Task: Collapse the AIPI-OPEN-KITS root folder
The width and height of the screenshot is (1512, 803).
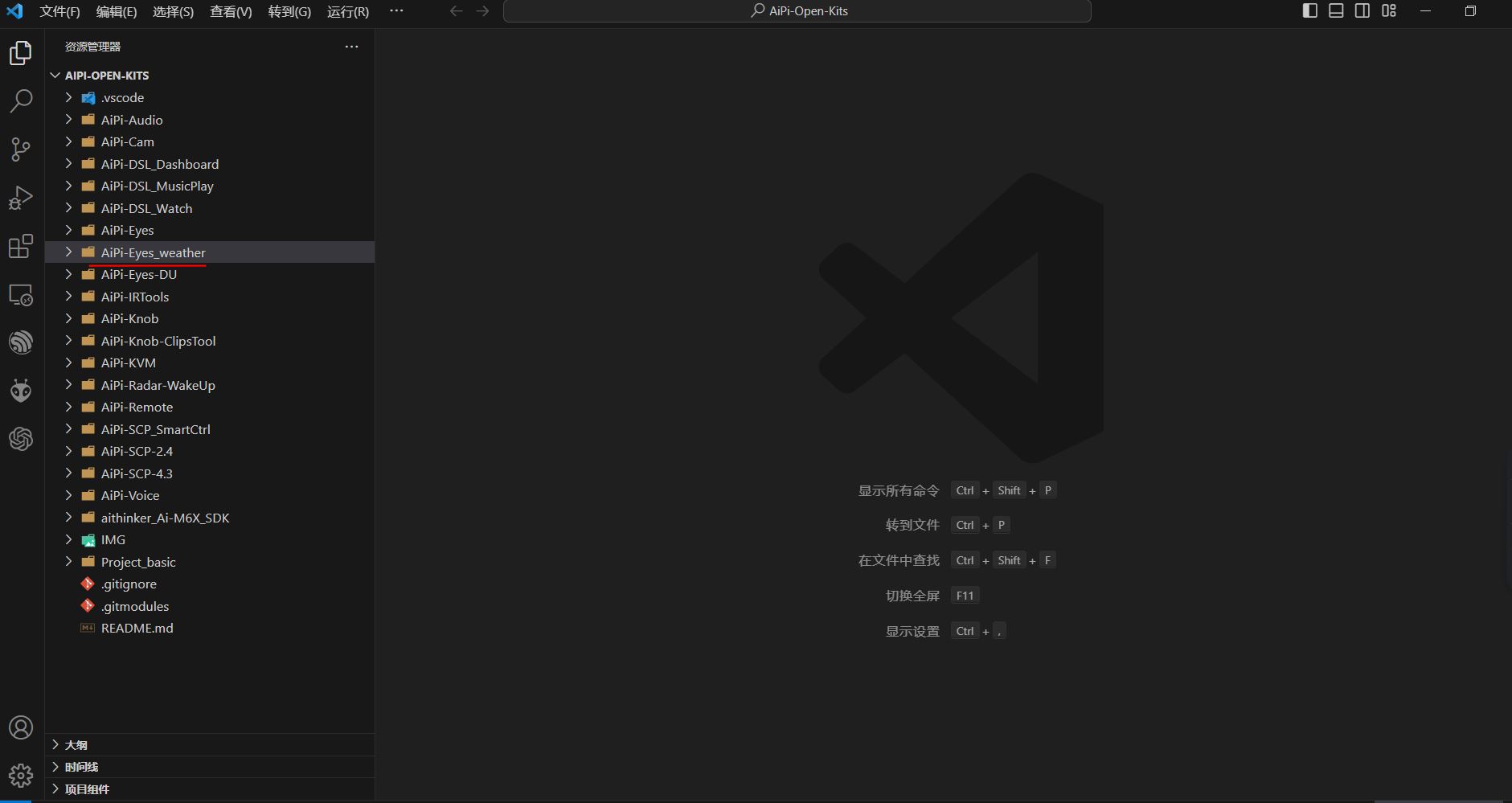Action: click(210, 76)
